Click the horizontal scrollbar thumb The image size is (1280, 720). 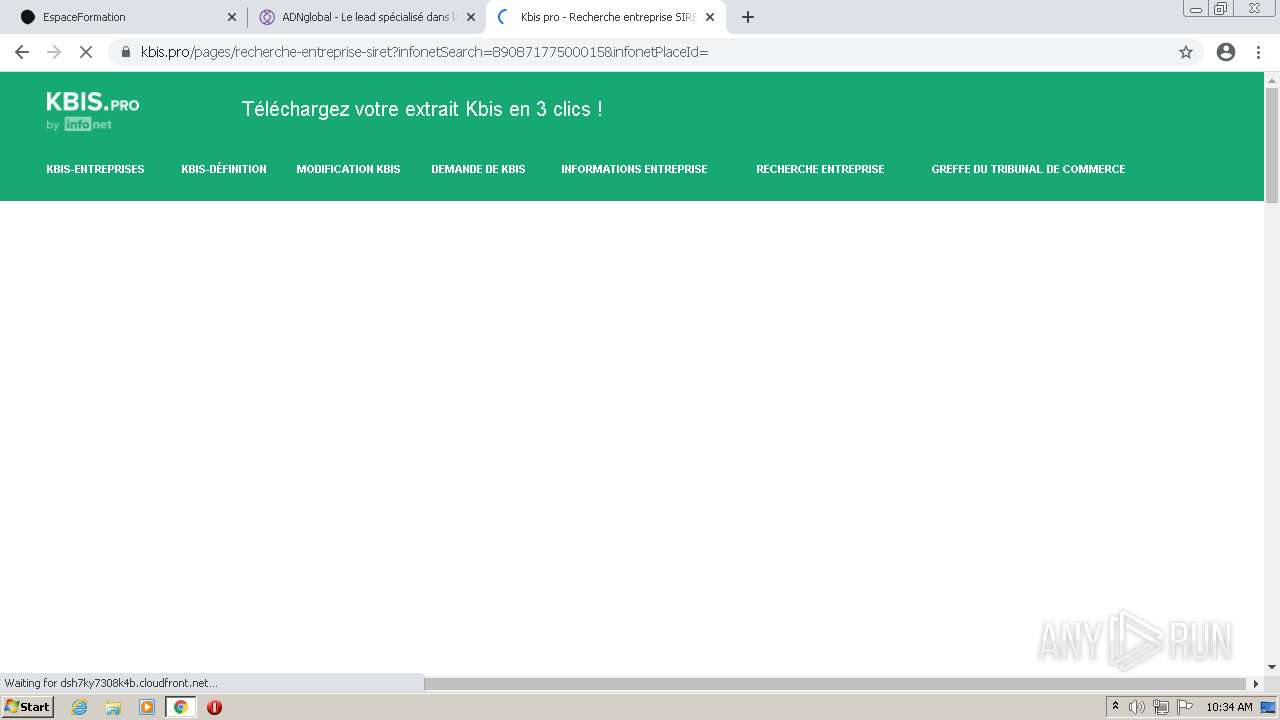pos(836,684)
